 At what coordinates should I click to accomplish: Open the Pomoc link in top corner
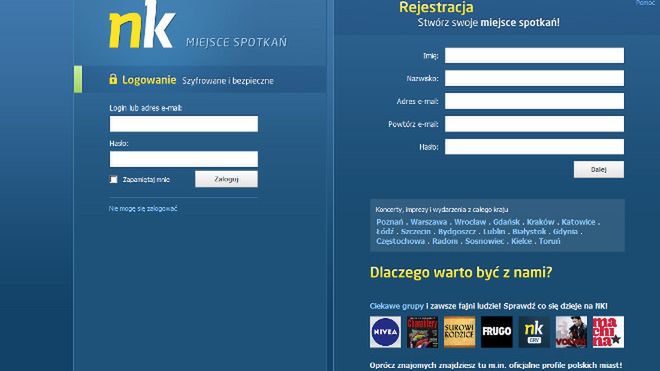pyautogui.click(x=645, y=3)
